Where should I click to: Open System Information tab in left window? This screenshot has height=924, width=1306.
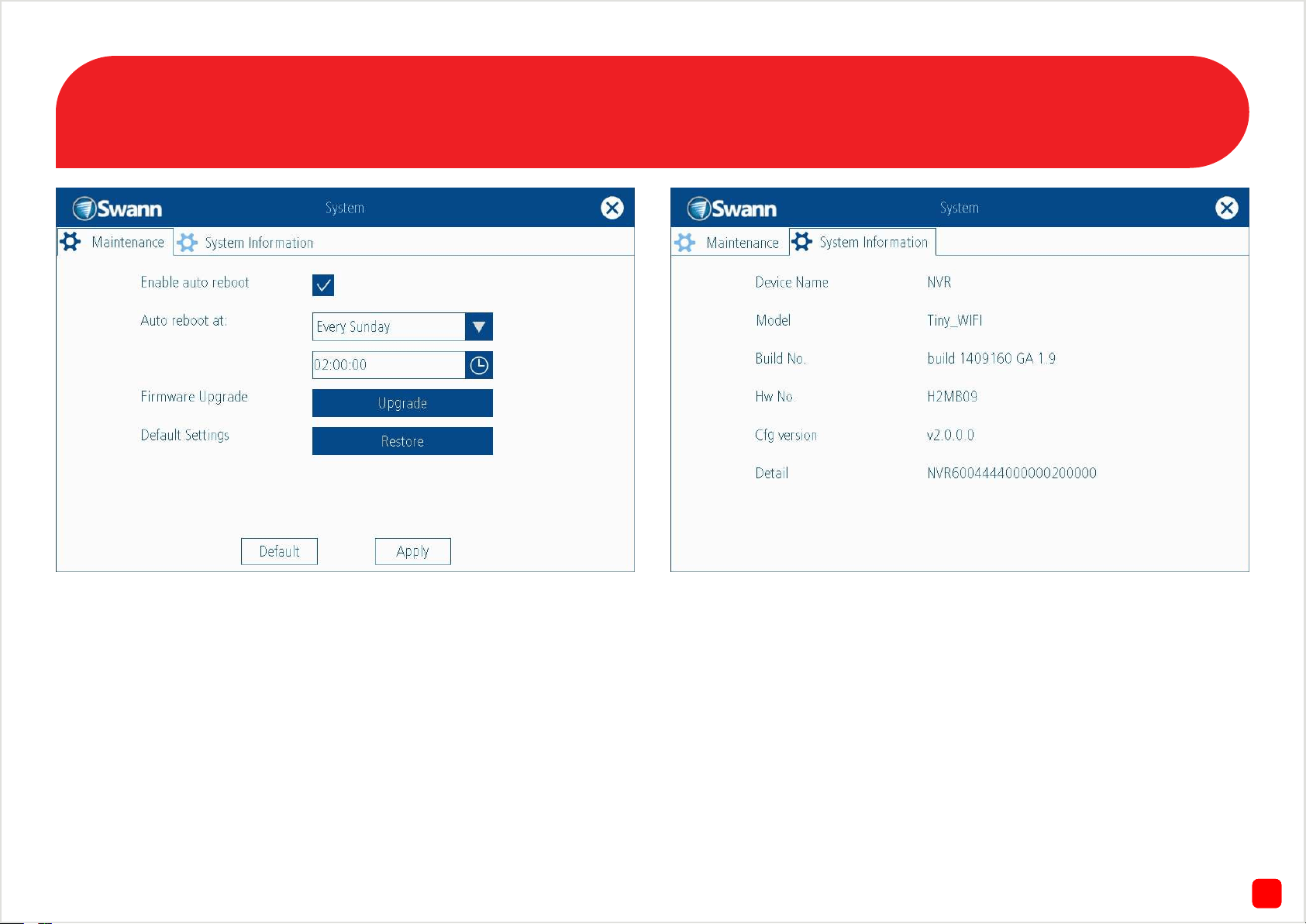pos(245,243)
